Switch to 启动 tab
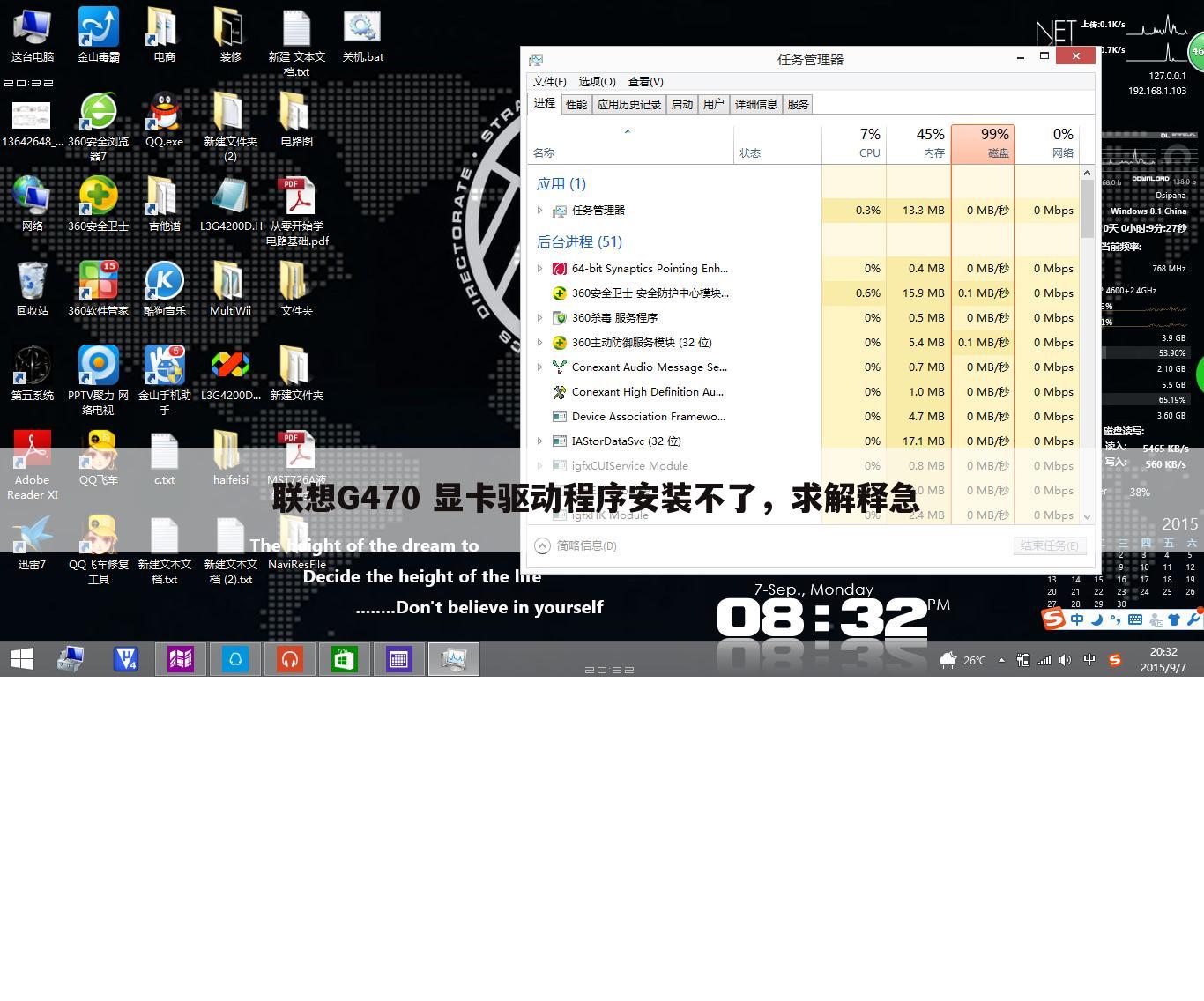The width and height of the screenshot is (1204, 1001). 682,104
